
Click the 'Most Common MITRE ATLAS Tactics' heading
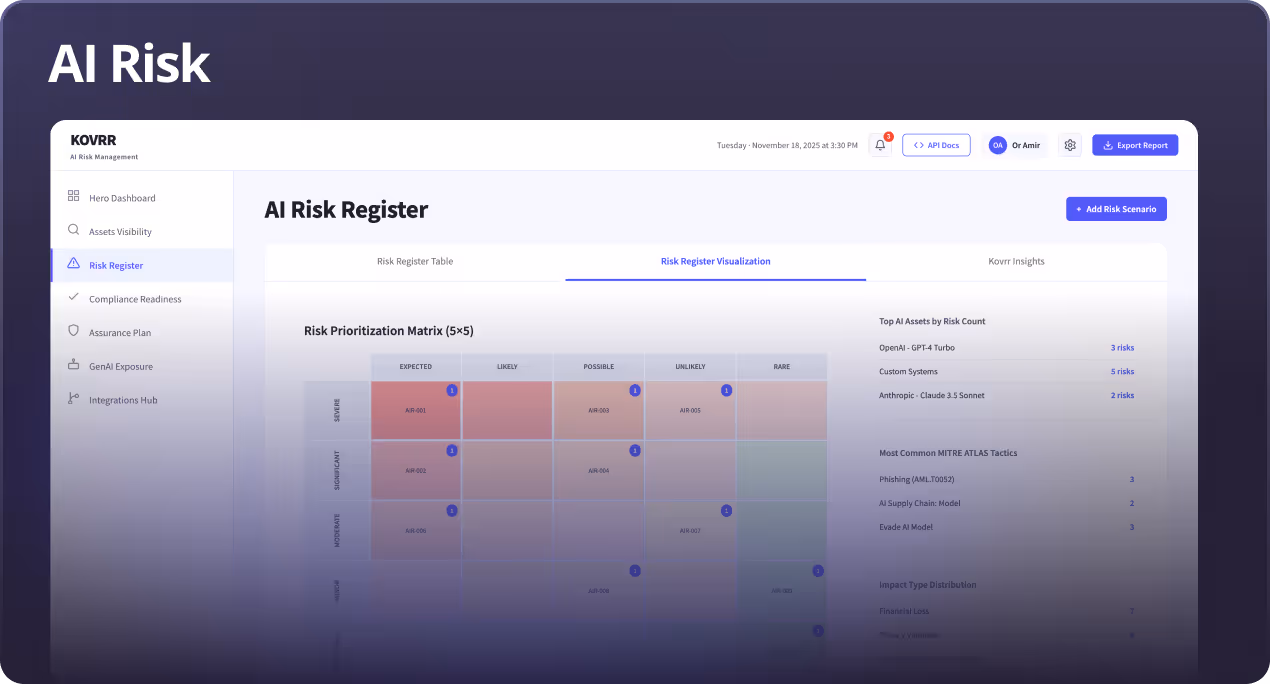click(x=948, y=454)
